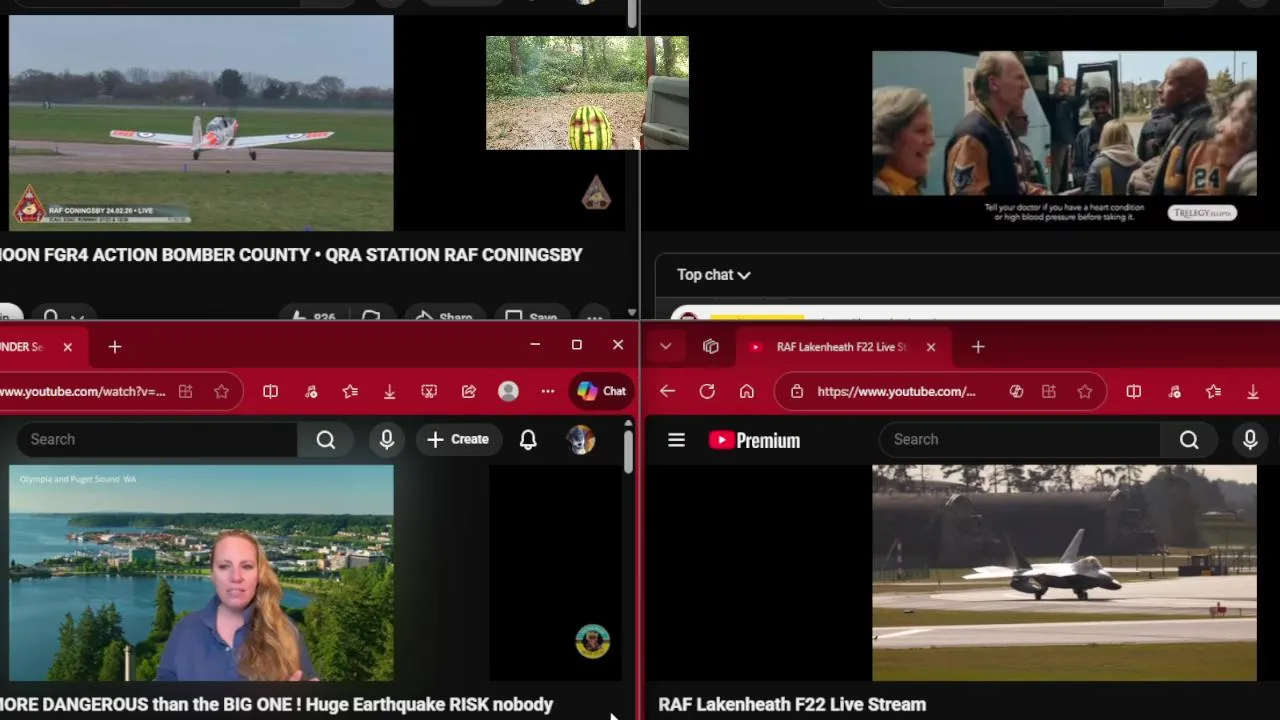This screenshot has height=720, width=1280.
Task: Click the Copilot icon inside bottom-right address bar
Action: [x=1016, y=392]
